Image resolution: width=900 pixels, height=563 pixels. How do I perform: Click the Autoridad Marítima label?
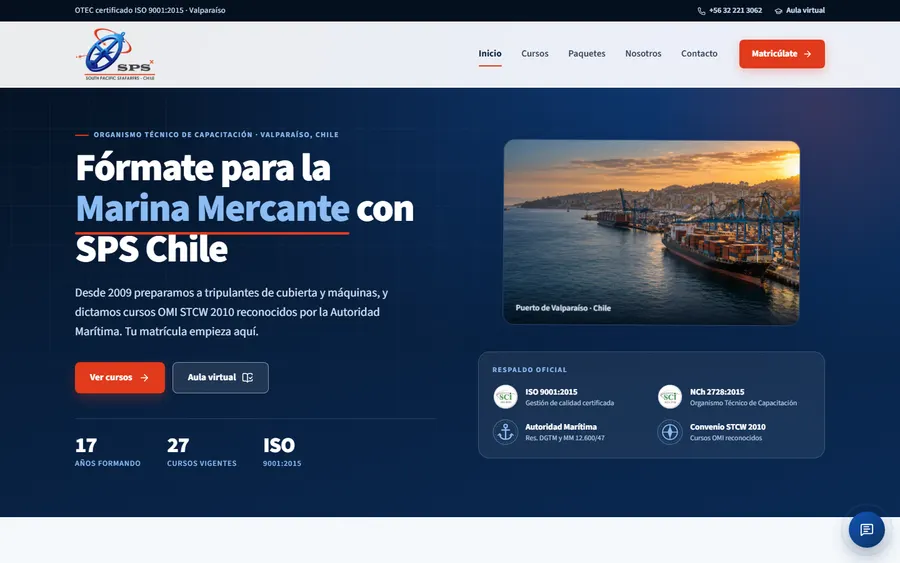pos(561,427)
